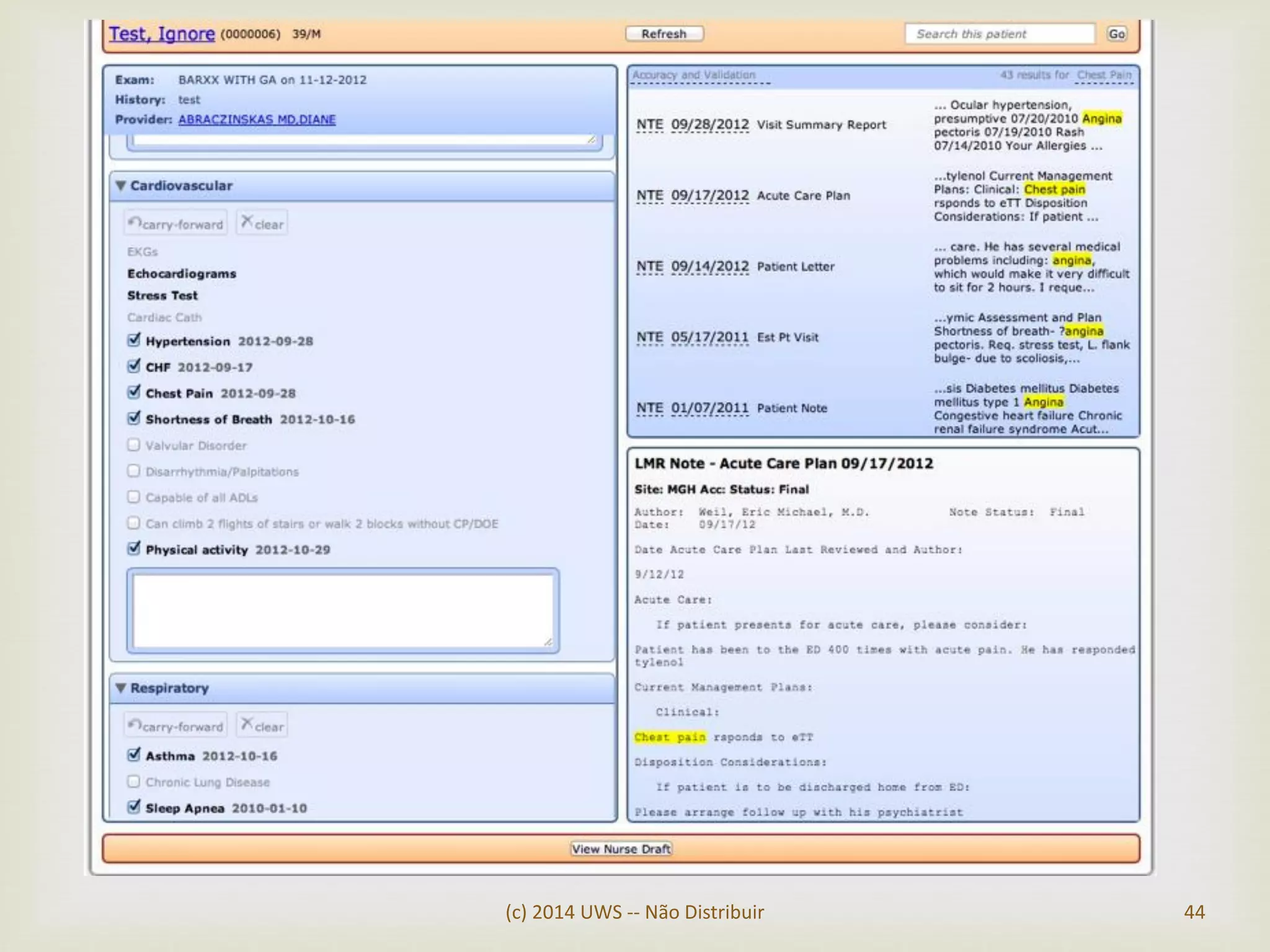The height and width of the screenshot is (952, 1270).
Task: Enable Chronic Lung Disease checkbox
Action: (133, 782)
